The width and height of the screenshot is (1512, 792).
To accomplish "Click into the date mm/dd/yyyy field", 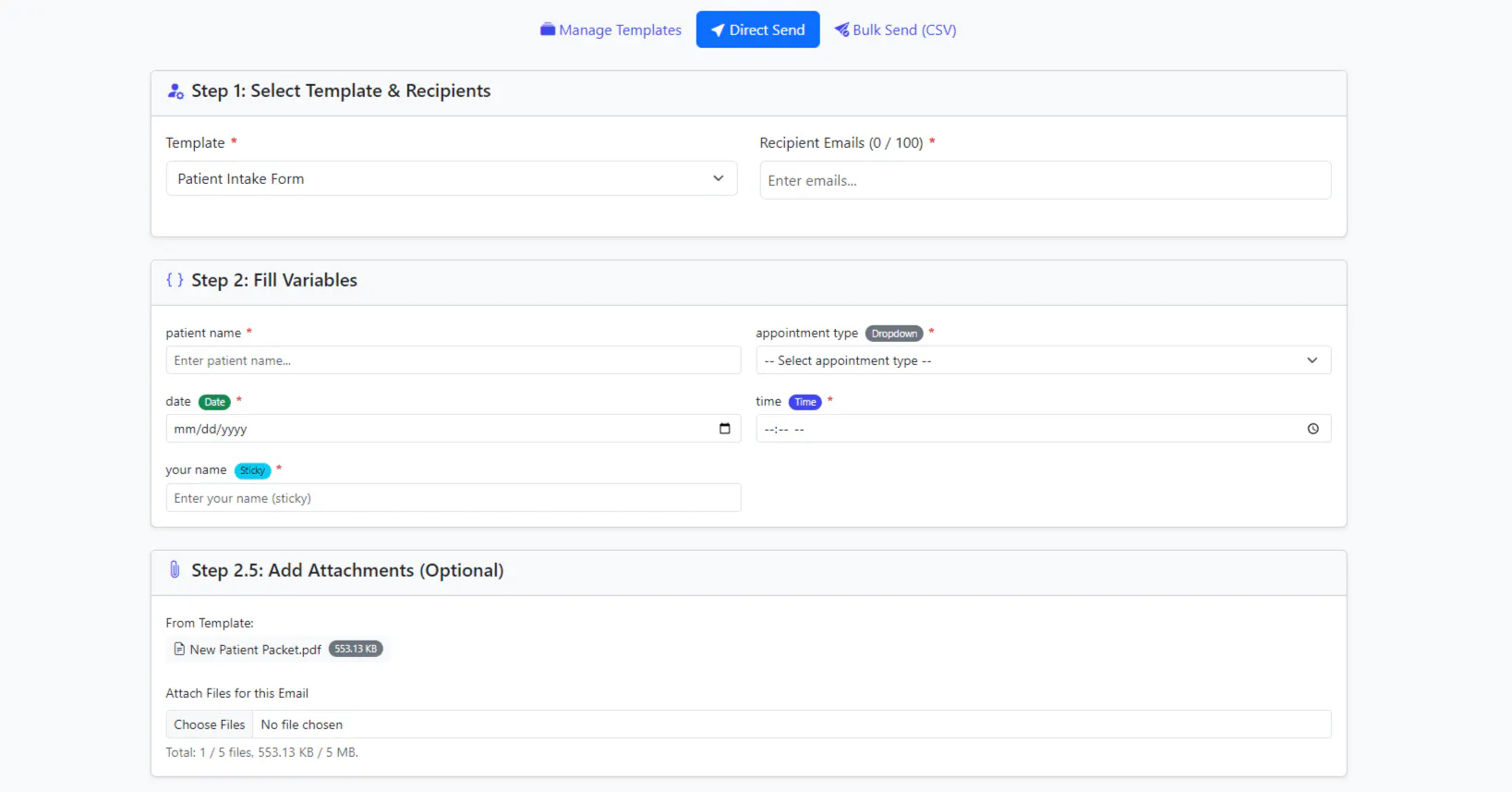I will (454, 429).
